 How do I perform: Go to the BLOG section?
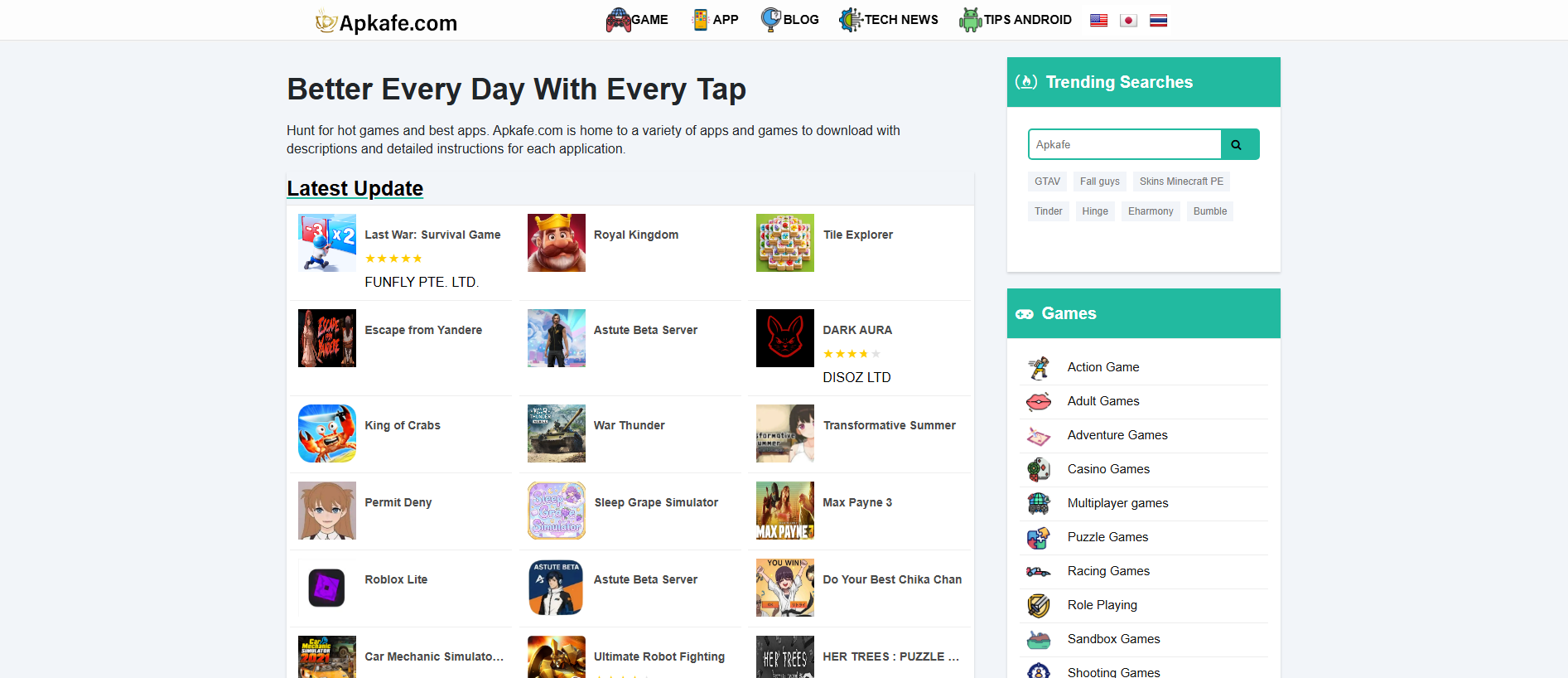click(789, 20)
